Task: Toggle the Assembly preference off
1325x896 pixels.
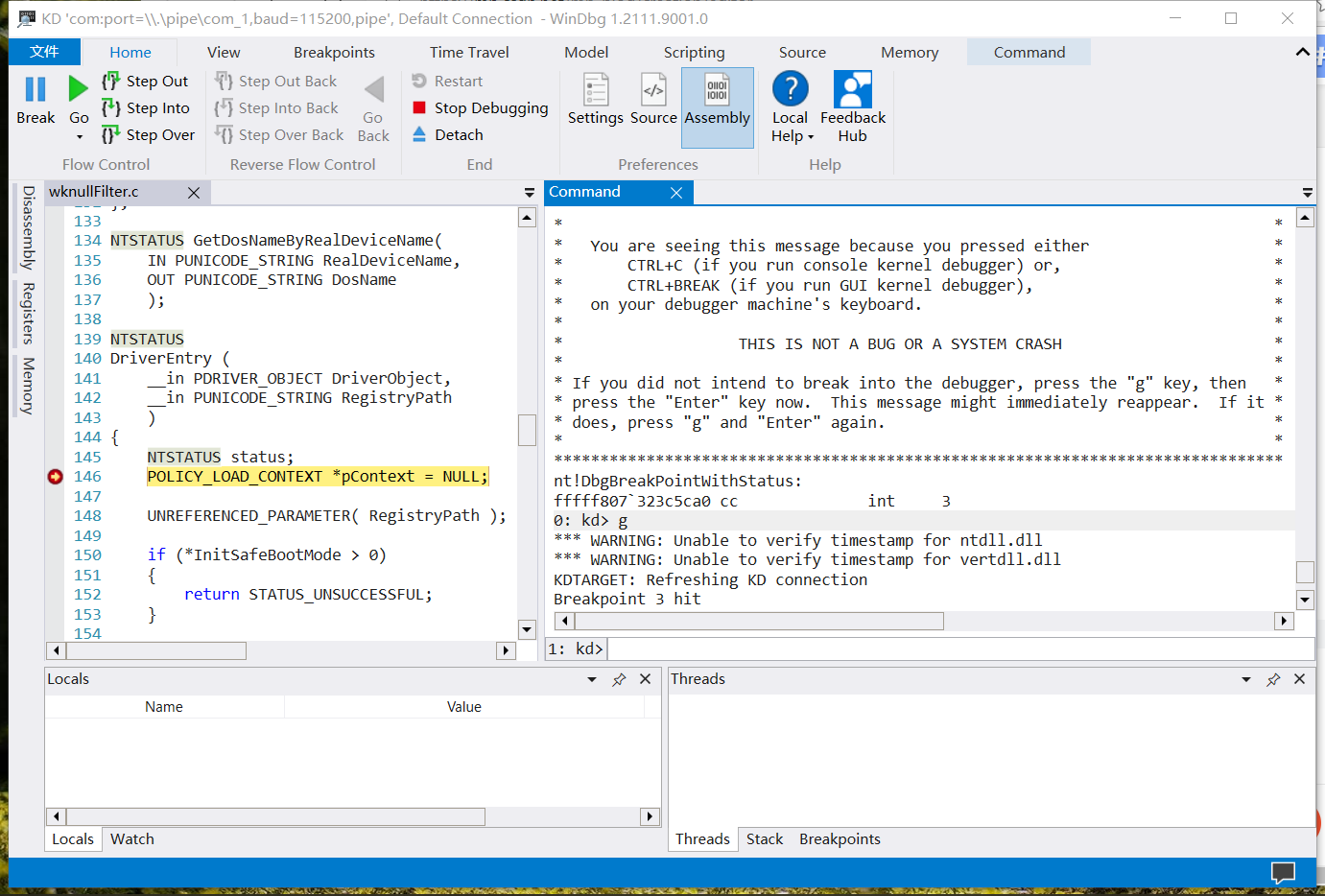Action: point(717,99)
